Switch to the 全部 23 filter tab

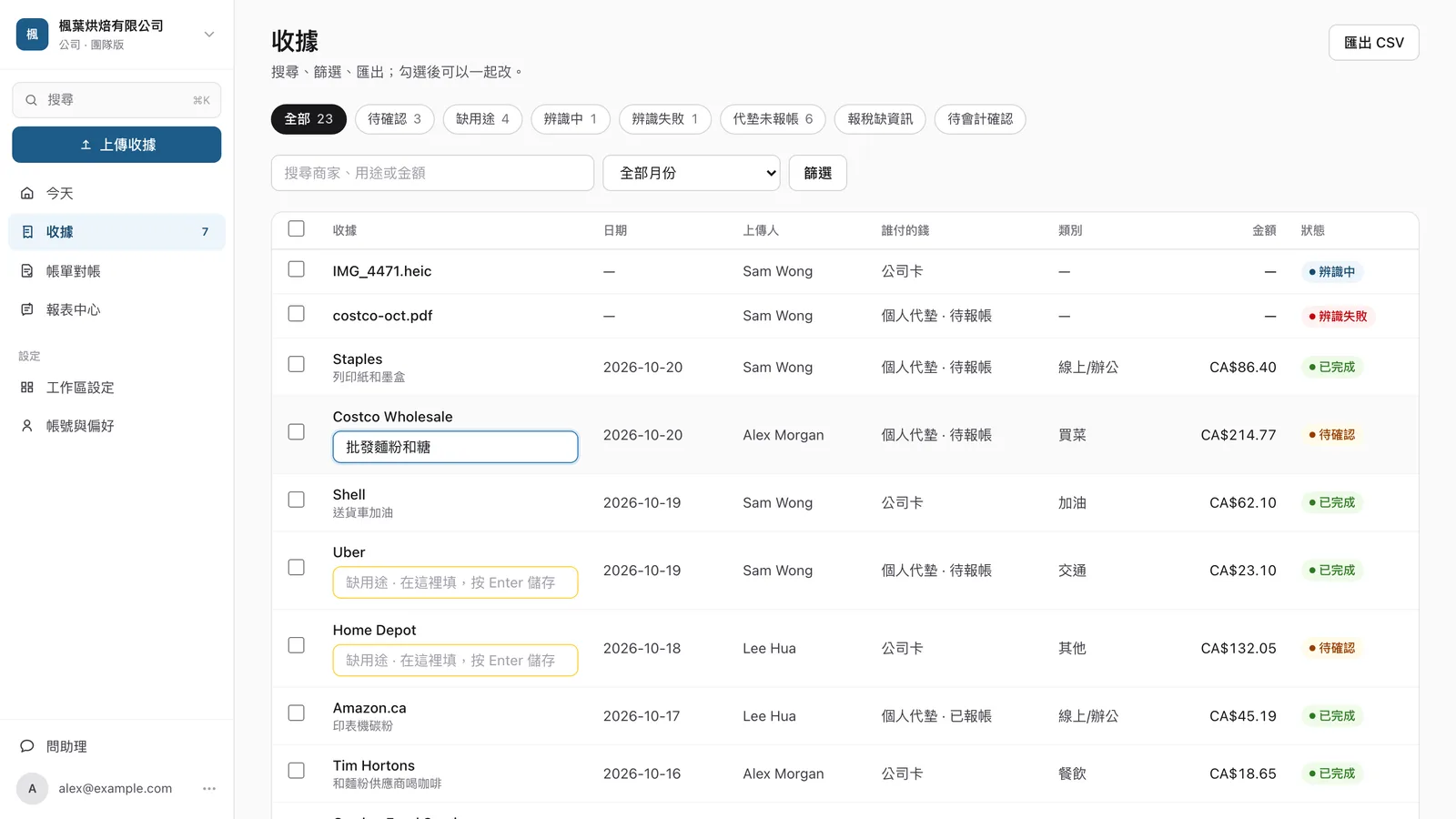[x=308, y=119]
